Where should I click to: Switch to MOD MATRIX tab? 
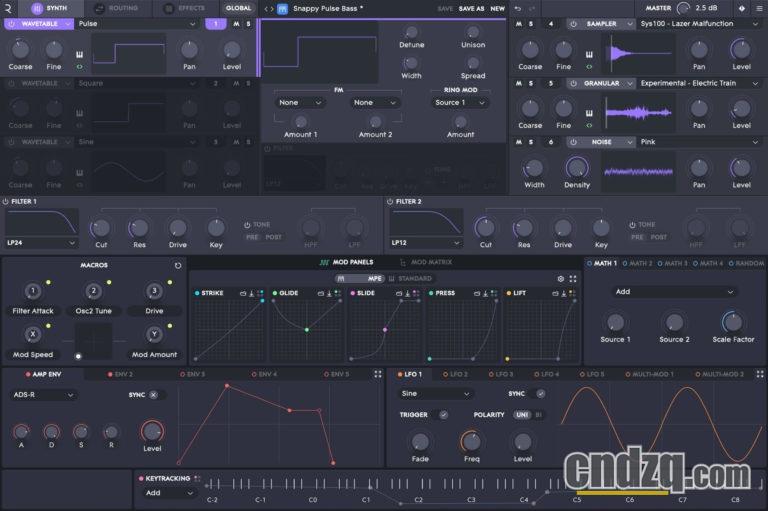click(x=426, y=262)
